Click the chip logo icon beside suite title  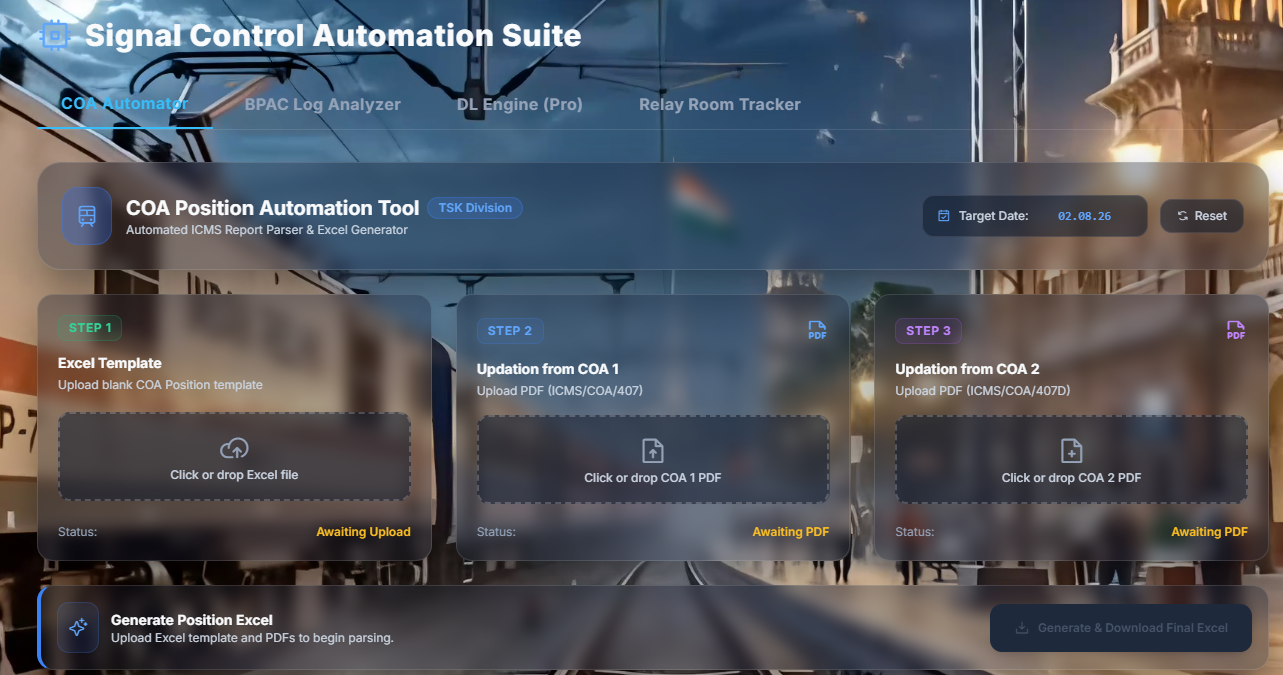[x=55, y=36]
